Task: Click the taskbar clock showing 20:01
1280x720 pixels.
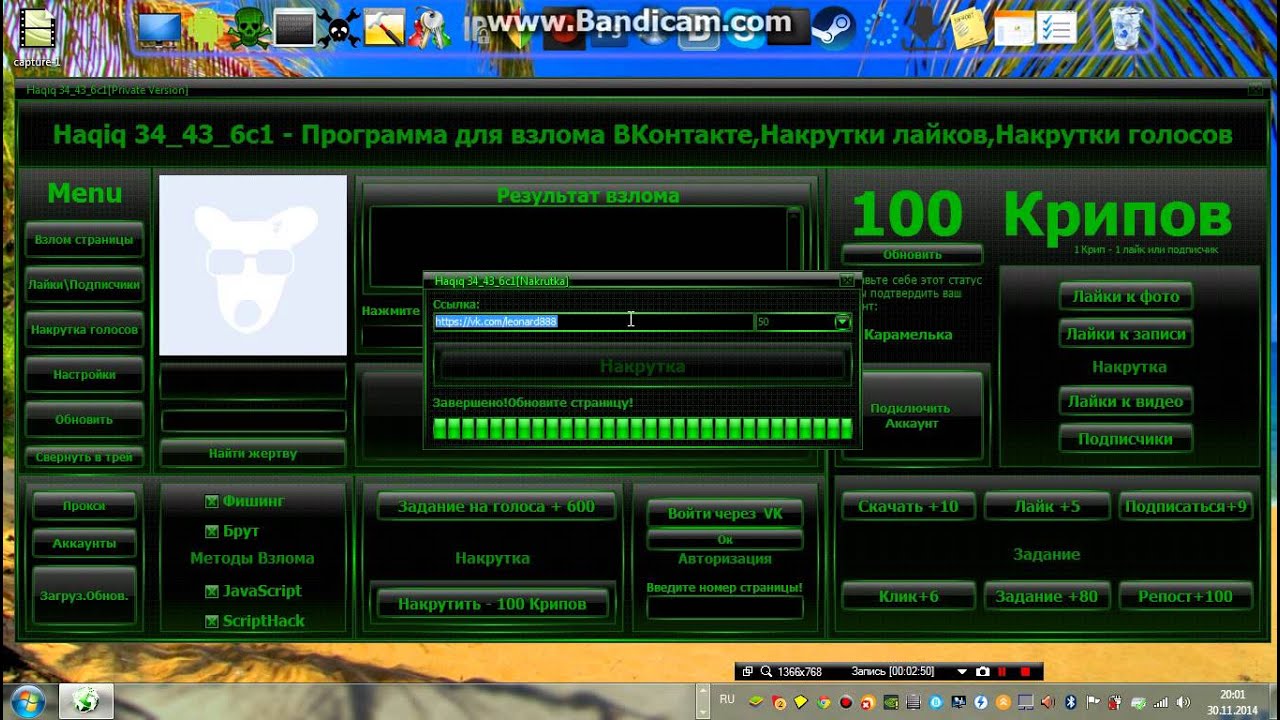Action: pyautogui.click(x=1233, y=700)
